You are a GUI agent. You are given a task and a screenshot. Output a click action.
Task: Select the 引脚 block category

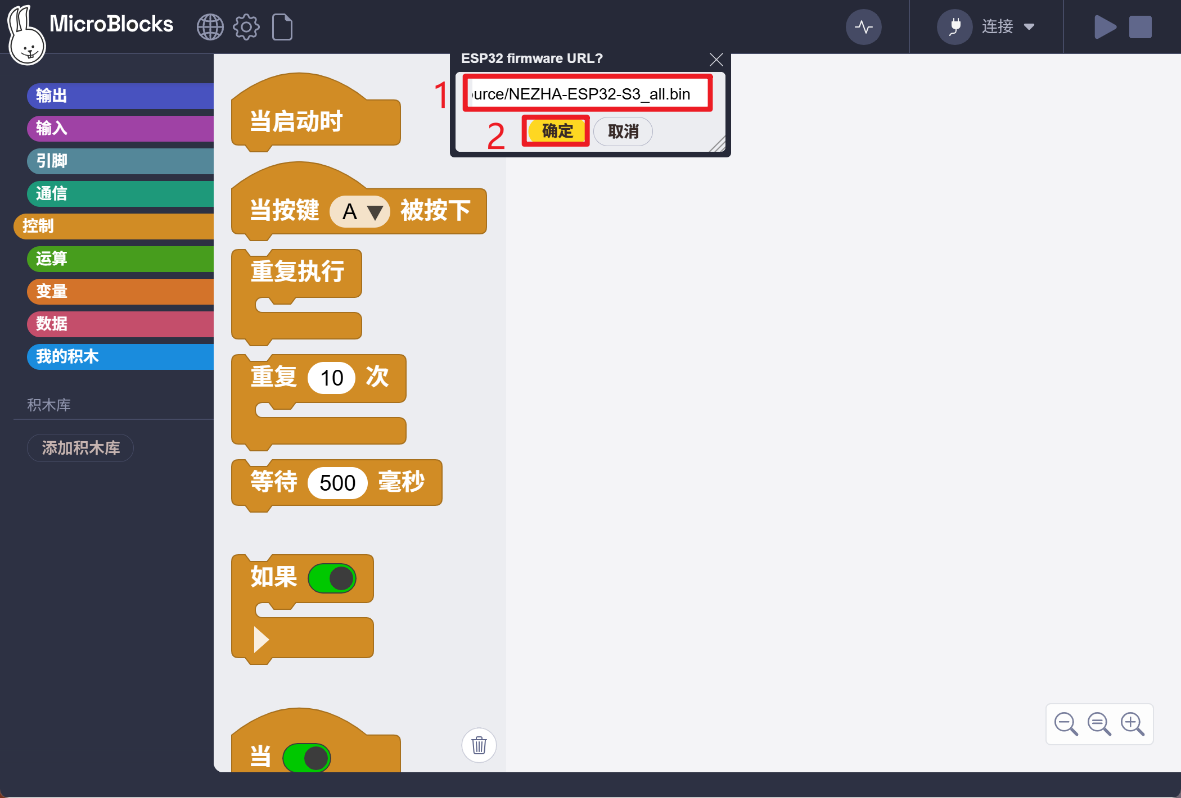pos(121,161)
